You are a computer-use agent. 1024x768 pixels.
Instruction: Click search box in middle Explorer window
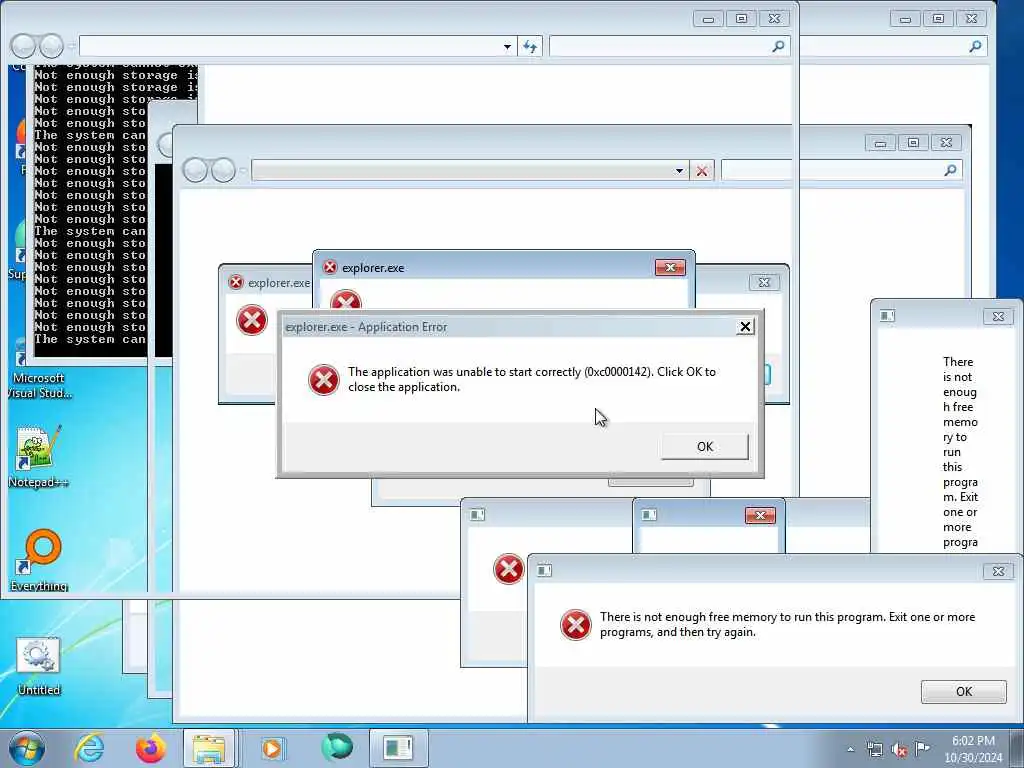(x=841, y=170)
